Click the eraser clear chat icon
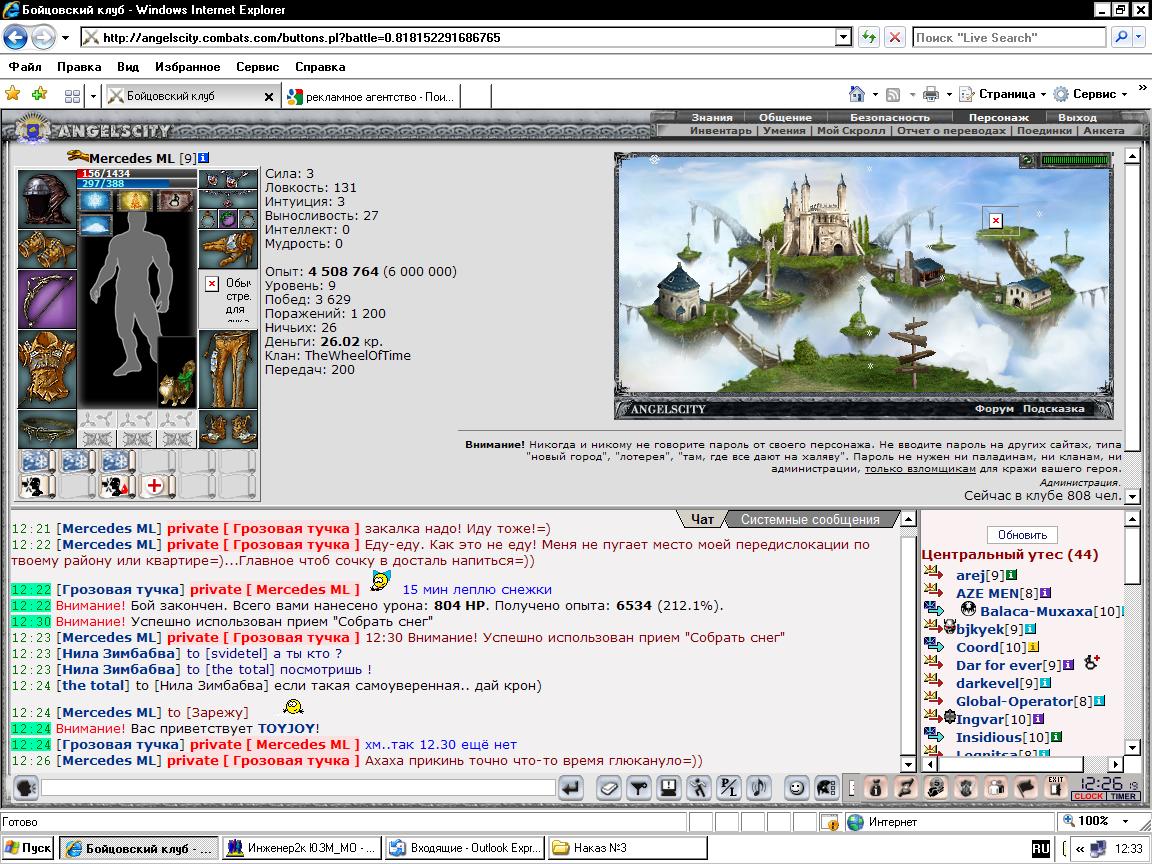 (608, 788)
